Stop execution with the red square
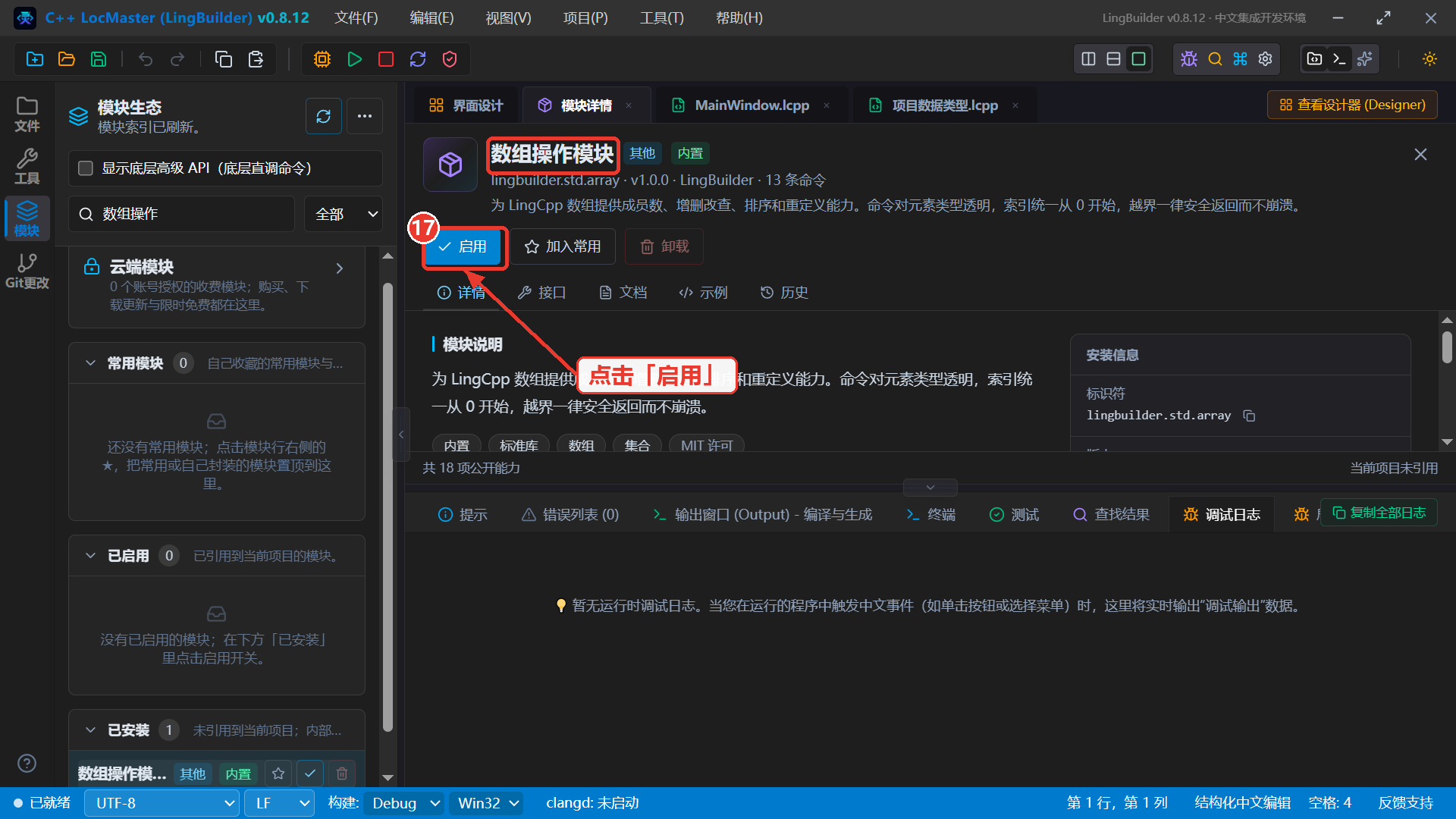1456x819 pixels. pos(386,59)
